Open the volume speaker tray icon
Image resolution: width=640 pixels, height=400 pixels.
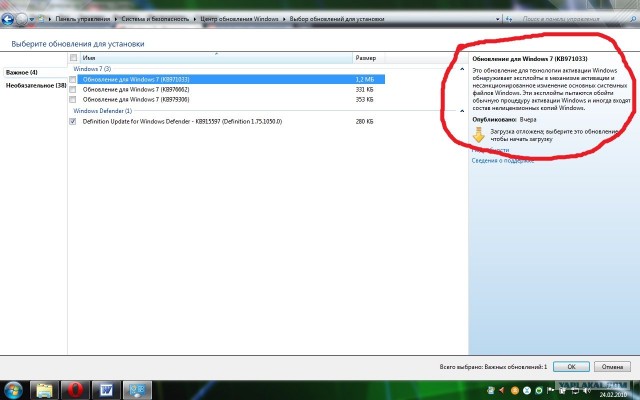[x=587, y=391]
